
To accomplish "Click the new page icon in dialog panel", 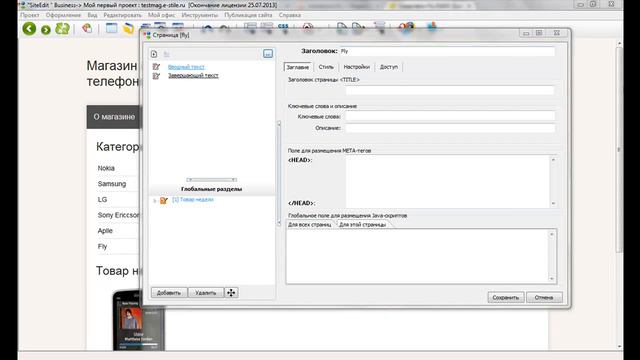I will (x=154, y=54).
